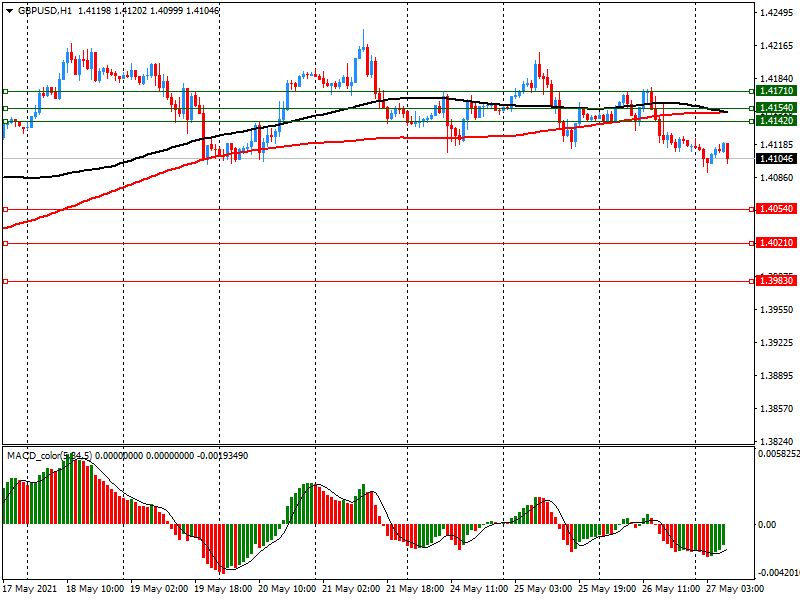800x600 pixels.
Task: Click the 21 May 02:00 time label
Action: (351, 589)
